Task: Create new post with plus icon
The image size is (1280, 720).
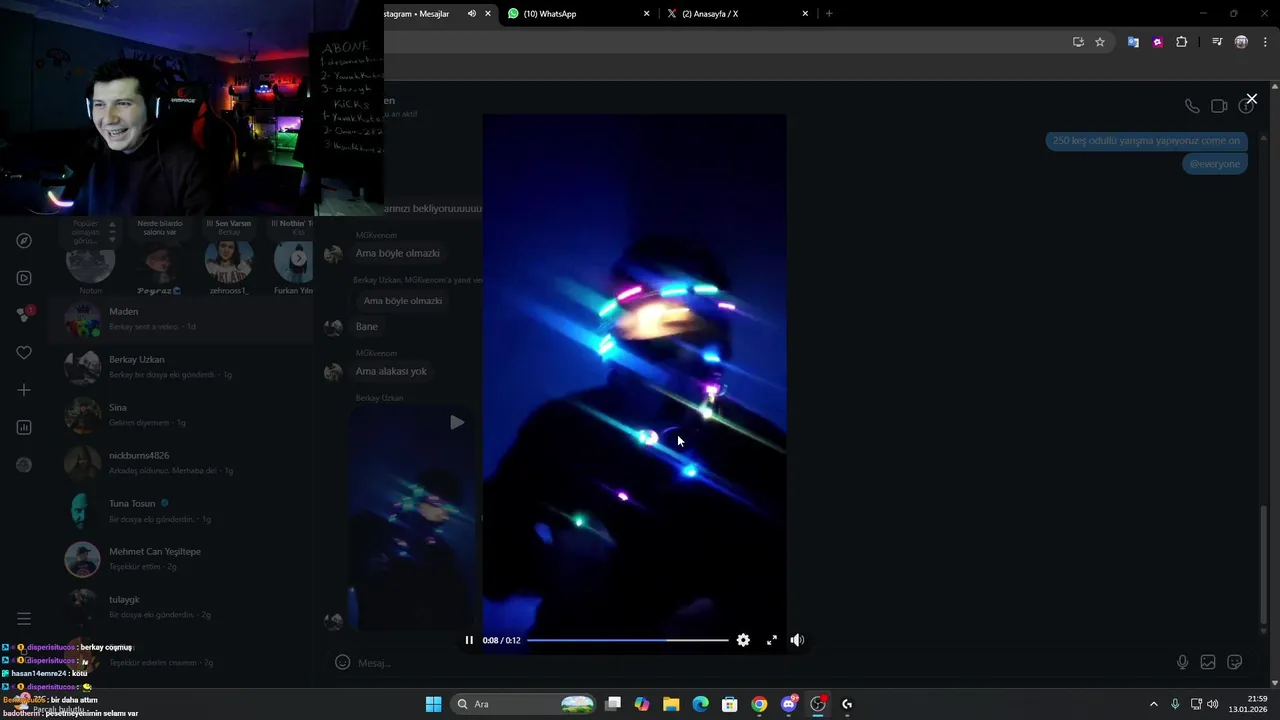Action: tap(24, 390)
